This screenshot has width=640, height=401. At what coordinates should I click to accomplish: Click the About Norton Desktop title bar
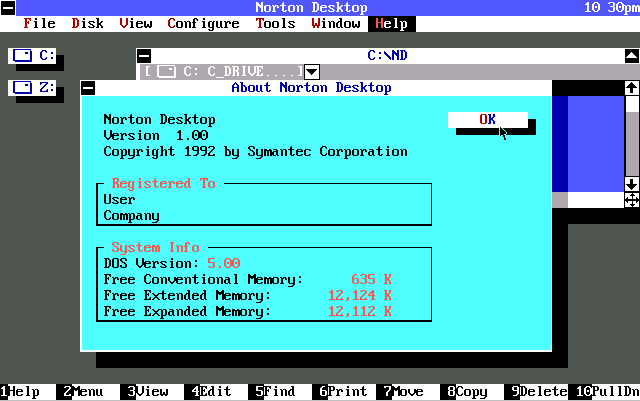(x=311, y=88)
